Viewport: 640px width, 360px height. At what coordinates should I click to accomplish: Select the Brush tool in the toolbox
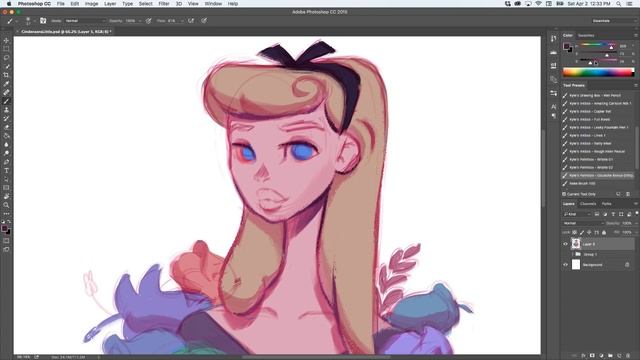coord(6,101)
